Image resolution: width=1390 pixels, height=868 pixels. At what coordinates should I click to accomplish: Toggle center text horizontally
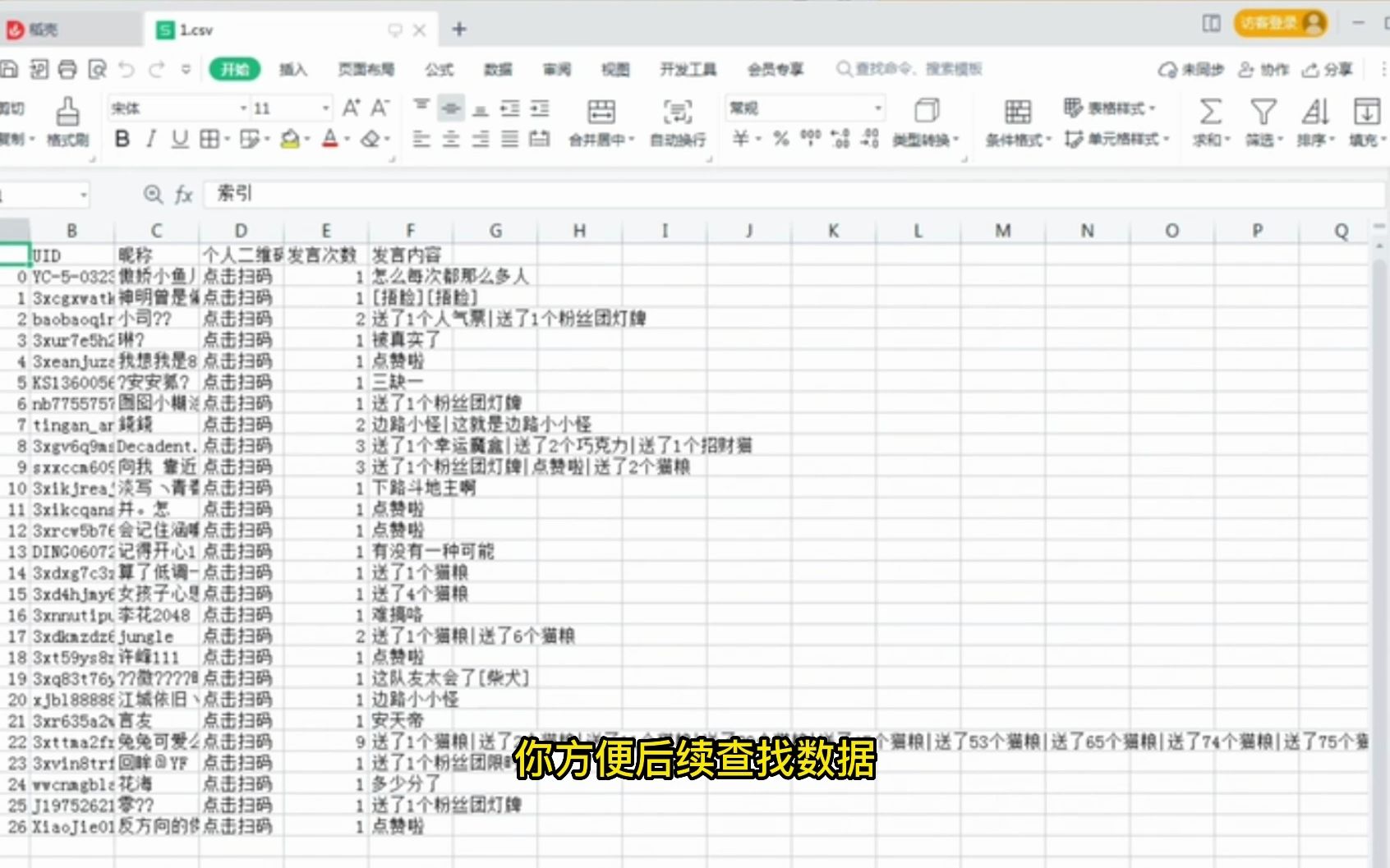(x=451, y=140)
